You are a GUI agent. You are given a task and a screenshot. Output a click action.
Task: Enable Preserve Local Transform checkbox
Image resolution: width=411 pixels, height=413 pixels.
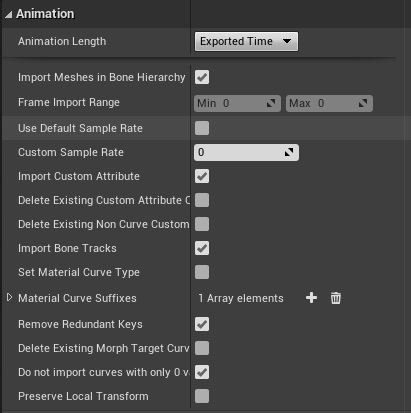(x=202, y=396)
